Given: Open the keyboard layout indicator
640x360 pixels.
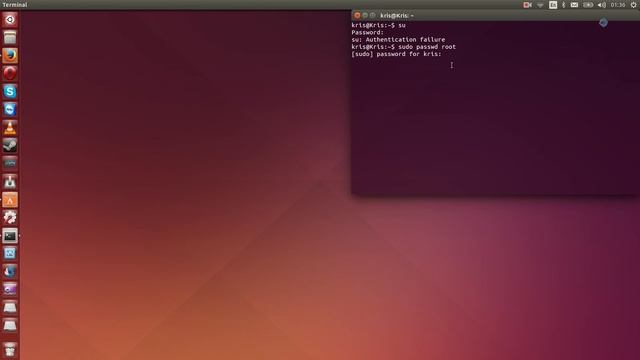Looking at the screenshot, I should [553, 5].
